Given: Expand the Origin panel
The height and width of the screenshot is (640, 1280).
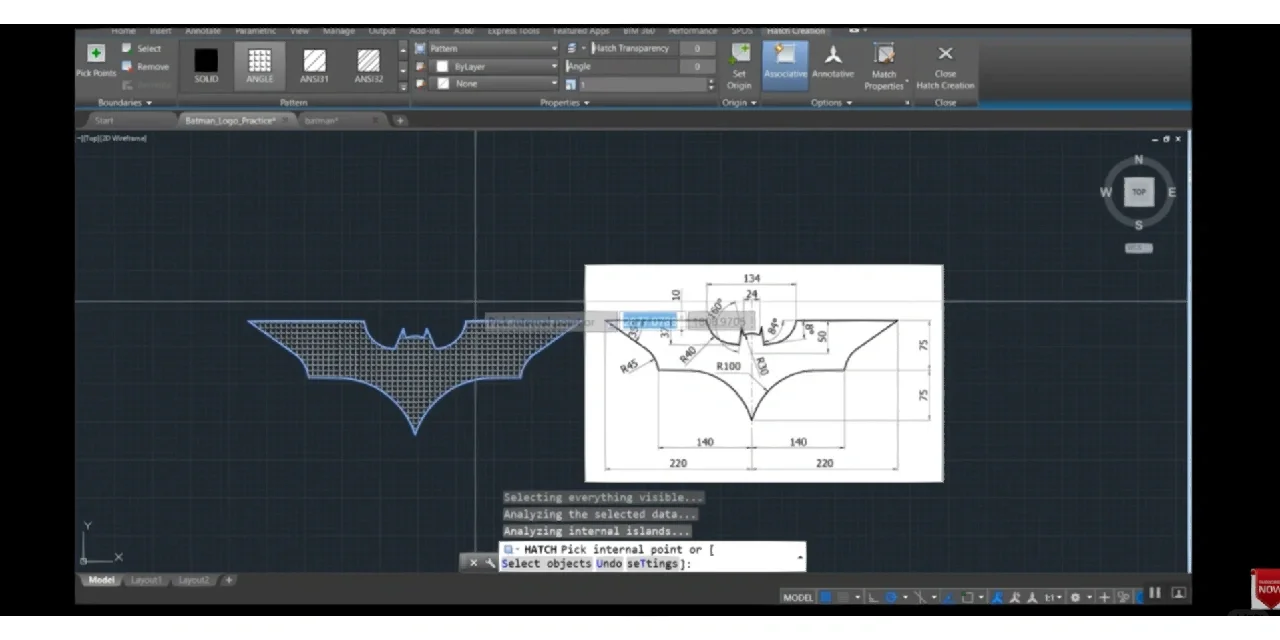Looking at the screenshot, I should (x=739, y=102).
